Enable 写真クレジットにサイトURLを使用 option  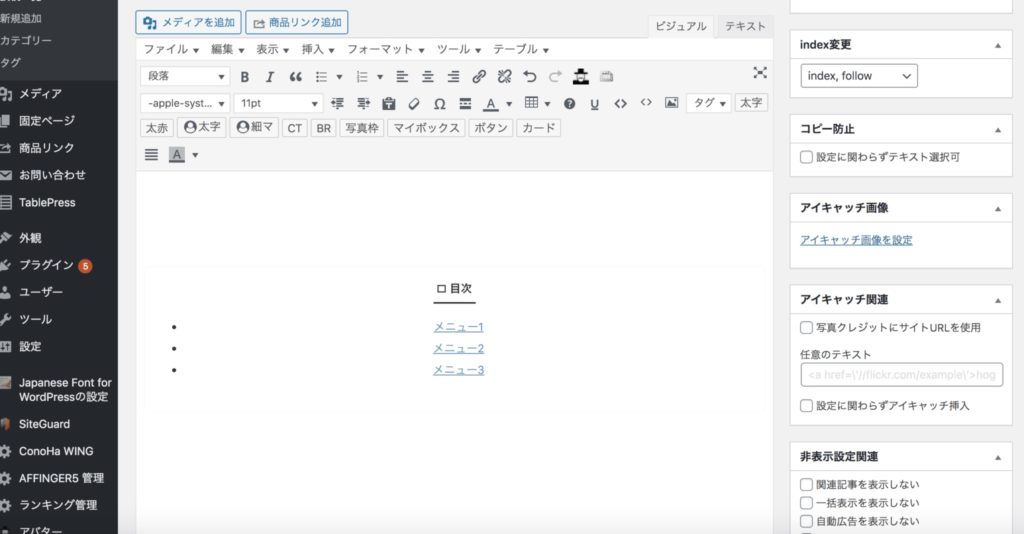[807, 327]
